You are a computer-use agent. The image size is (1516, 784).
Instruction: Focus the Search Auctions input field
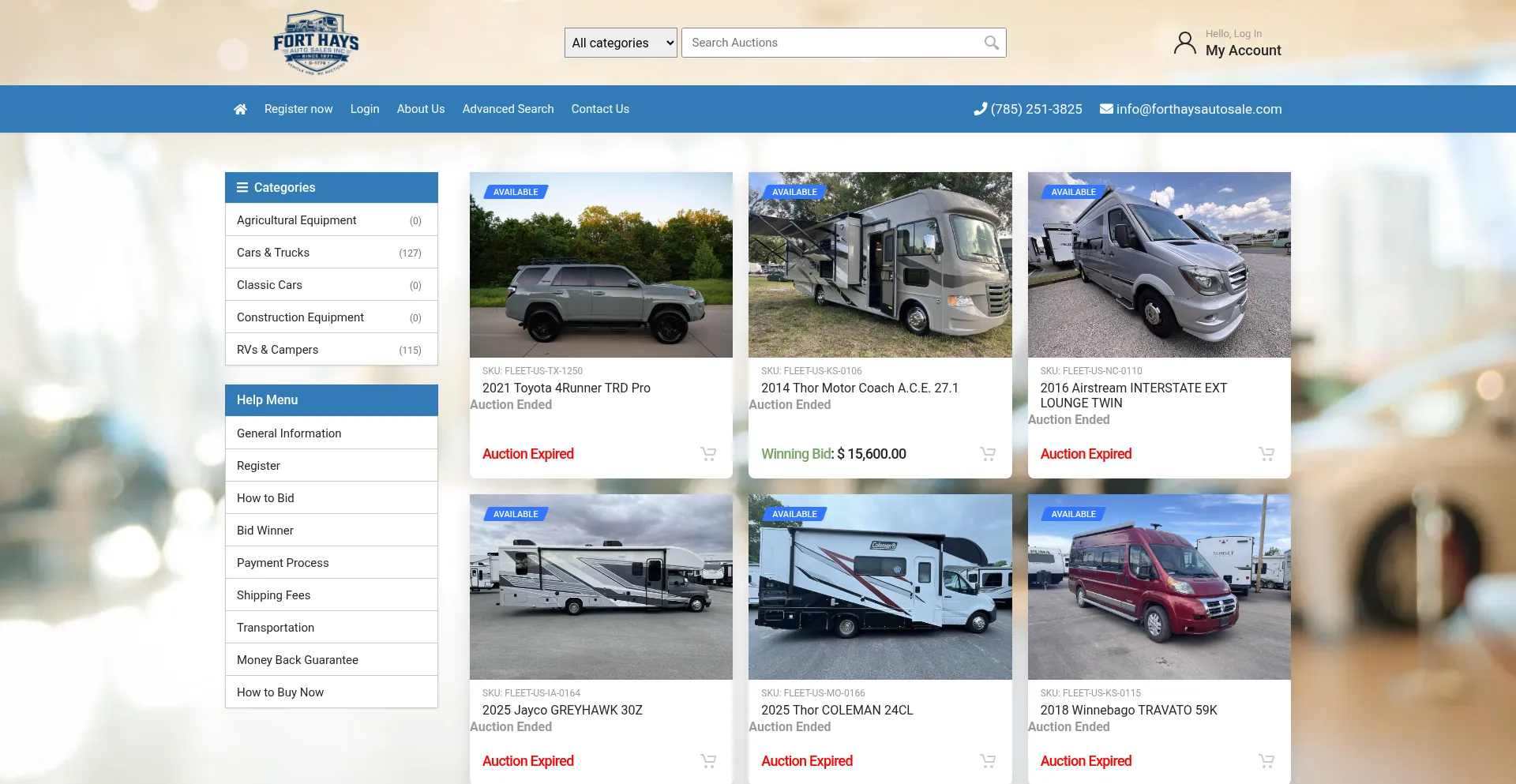pos(843,43)
